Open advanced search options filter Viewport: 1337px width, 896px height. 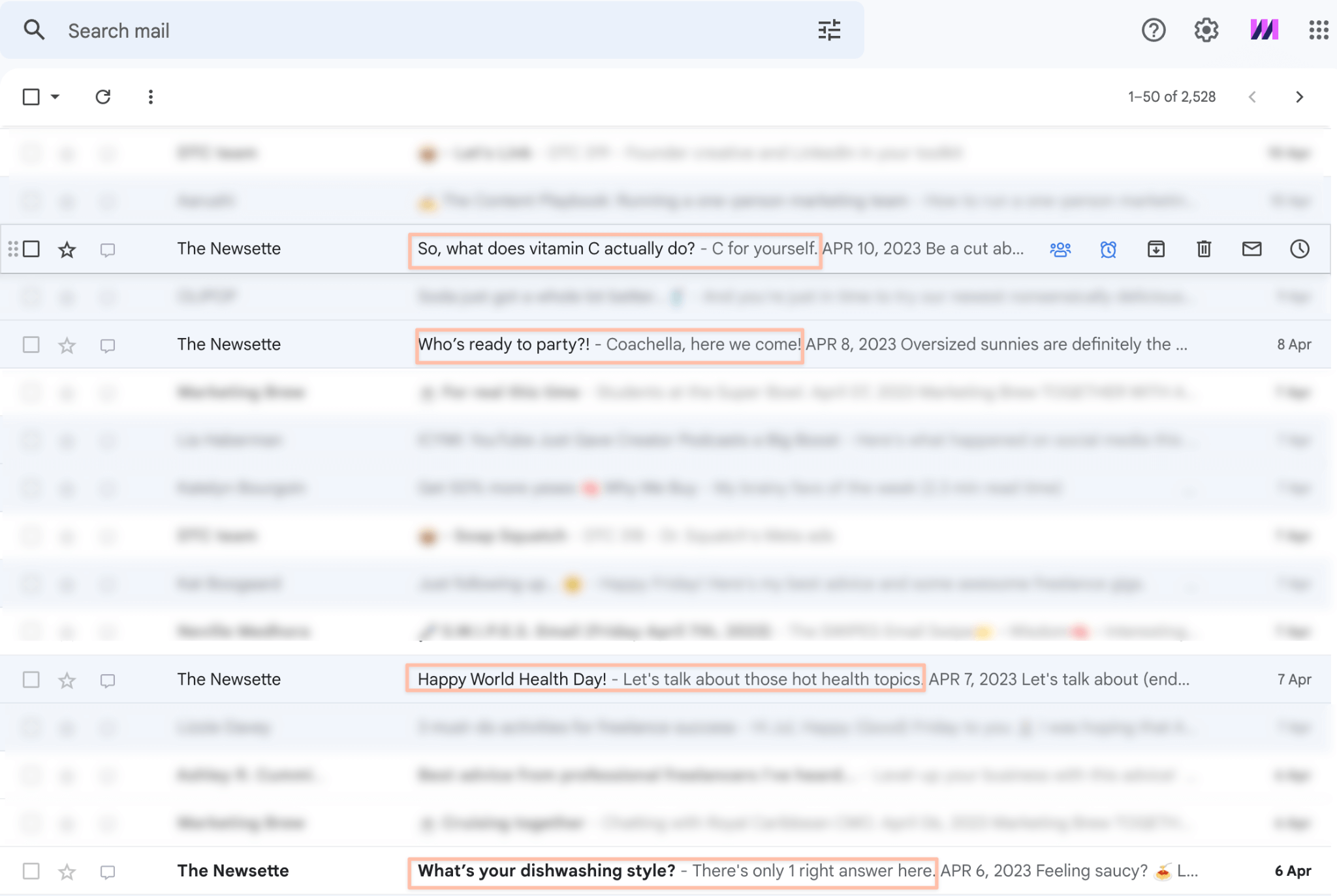tap(829, 30)
